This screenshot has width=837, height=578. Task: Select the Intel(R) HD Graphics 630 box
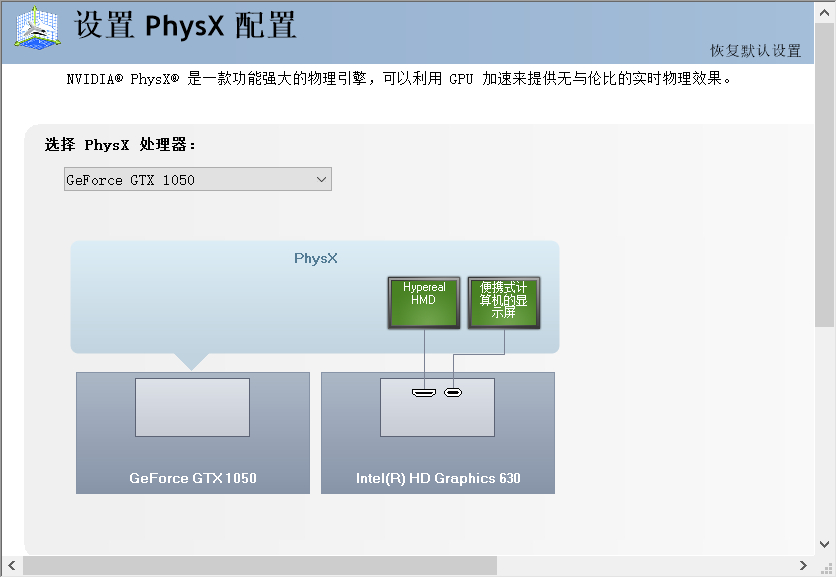pos(438,433)
